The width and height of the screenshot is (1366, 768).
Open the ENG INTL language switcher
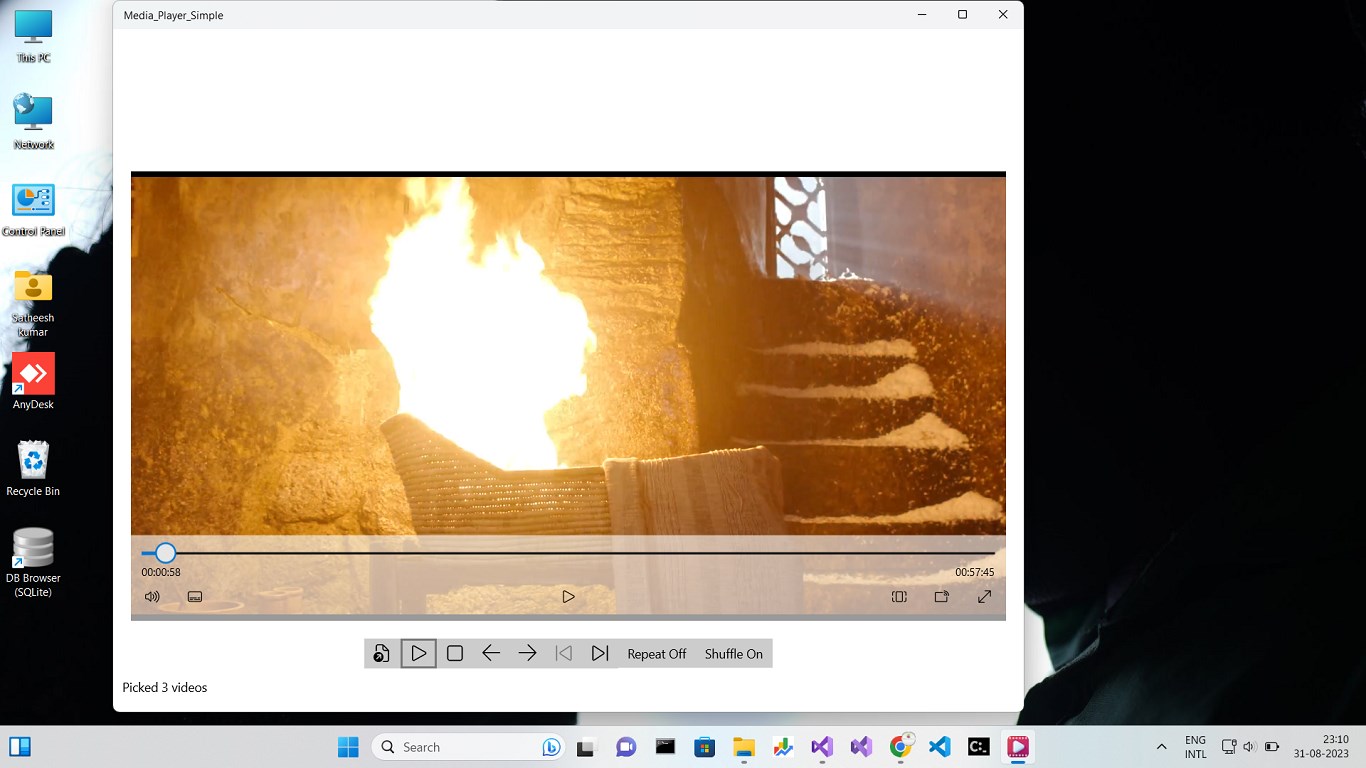(1195, 747)
